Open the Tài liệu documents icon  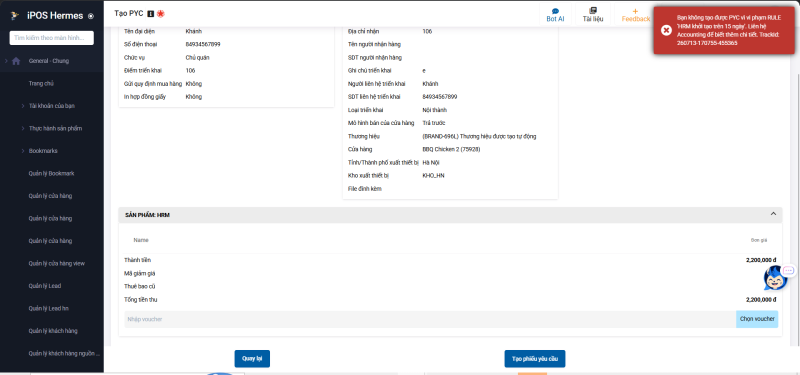pyautogui.click(x=592, y=11)
